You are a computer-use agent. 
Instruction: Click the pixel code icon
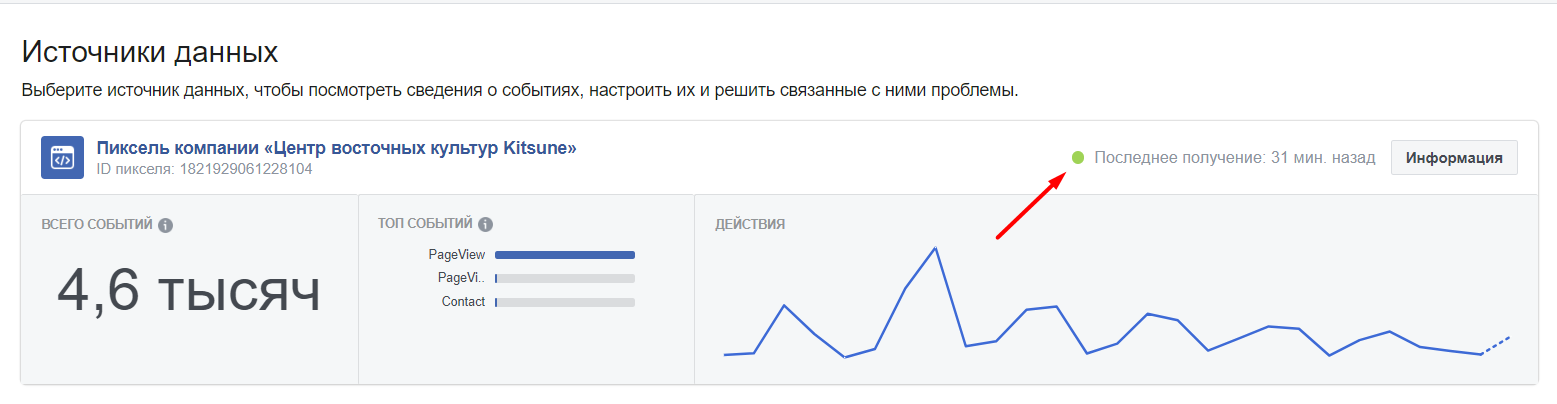click(x=62, y=158)
